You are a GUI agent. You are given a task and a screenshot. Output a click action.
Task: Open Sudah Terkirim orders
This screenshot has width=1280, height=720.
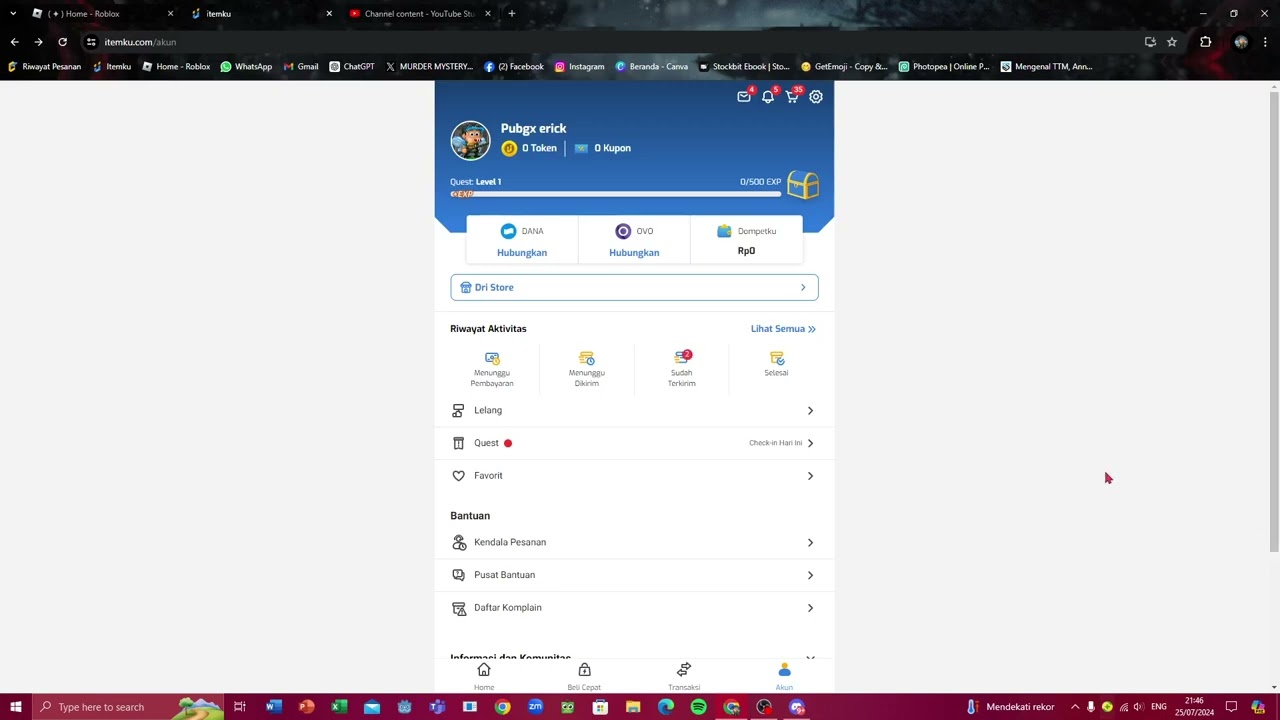[x=682, y=369]
